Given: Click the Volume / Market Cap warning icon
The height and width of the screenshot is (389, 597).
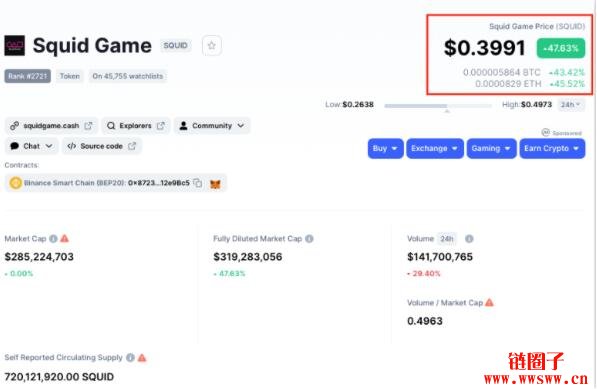Looking at the screenshot, I should coord(490,303).
